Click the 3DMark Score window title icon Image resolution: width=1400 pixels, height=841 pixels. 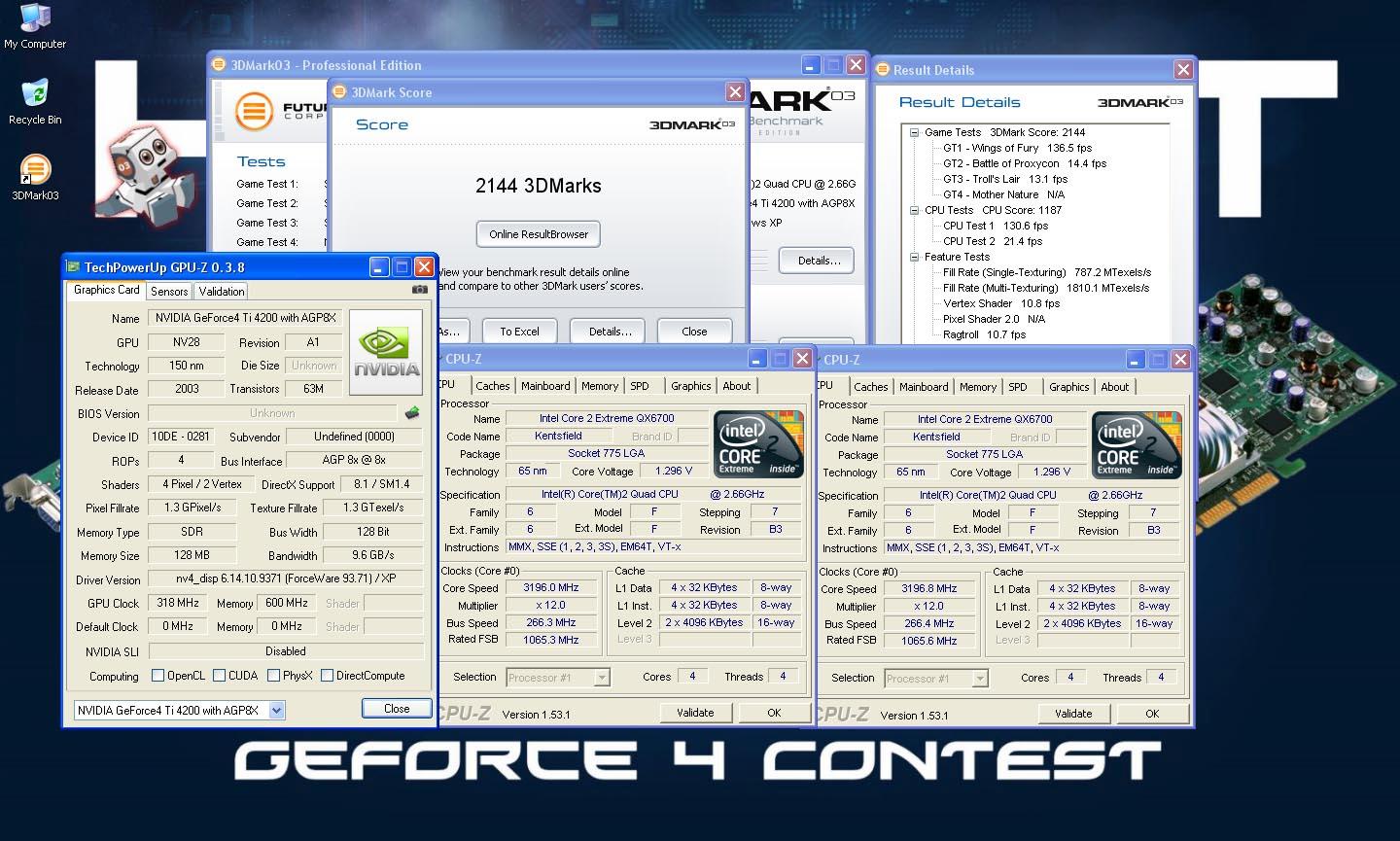[x=339, y=92]
